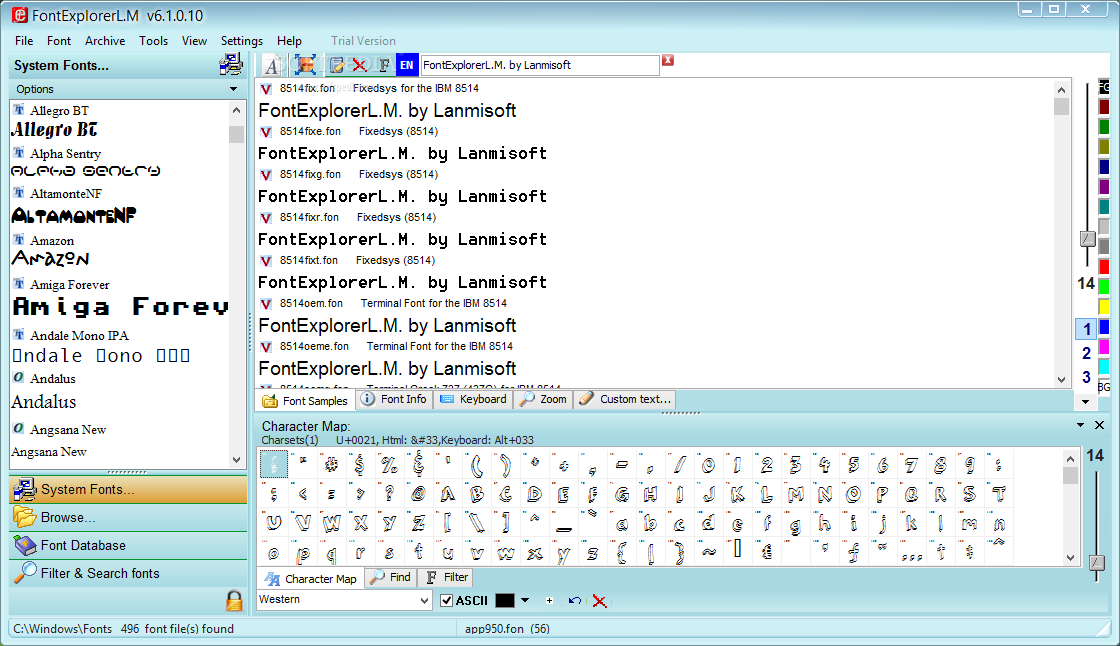This screenshot has height=646, width=1120.
Task: Open the Custom text... tab
Action: pos(625,399)
